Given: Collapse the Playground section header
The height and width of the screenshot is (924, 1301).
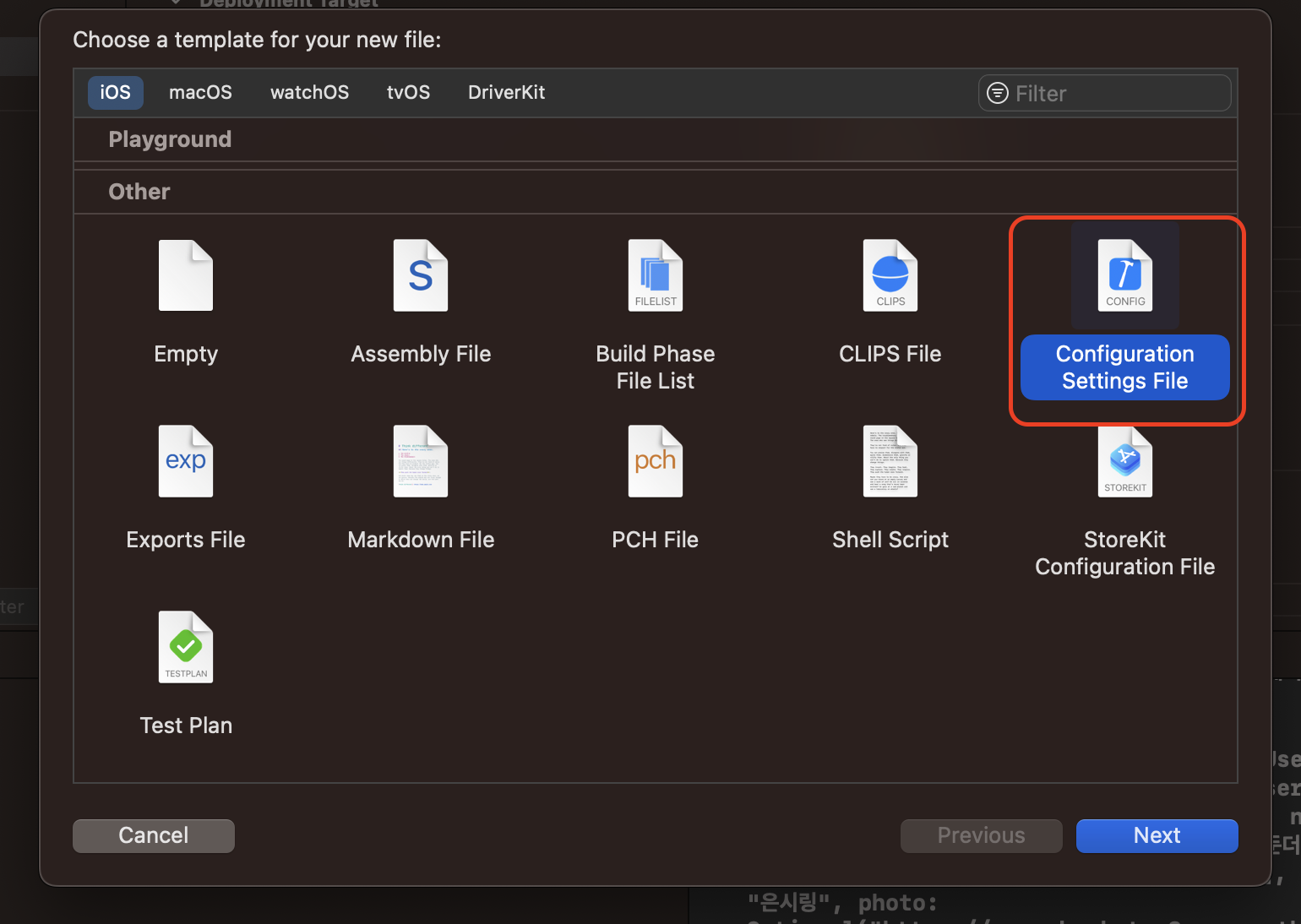Looking at the screenshot, I should 169,139.
